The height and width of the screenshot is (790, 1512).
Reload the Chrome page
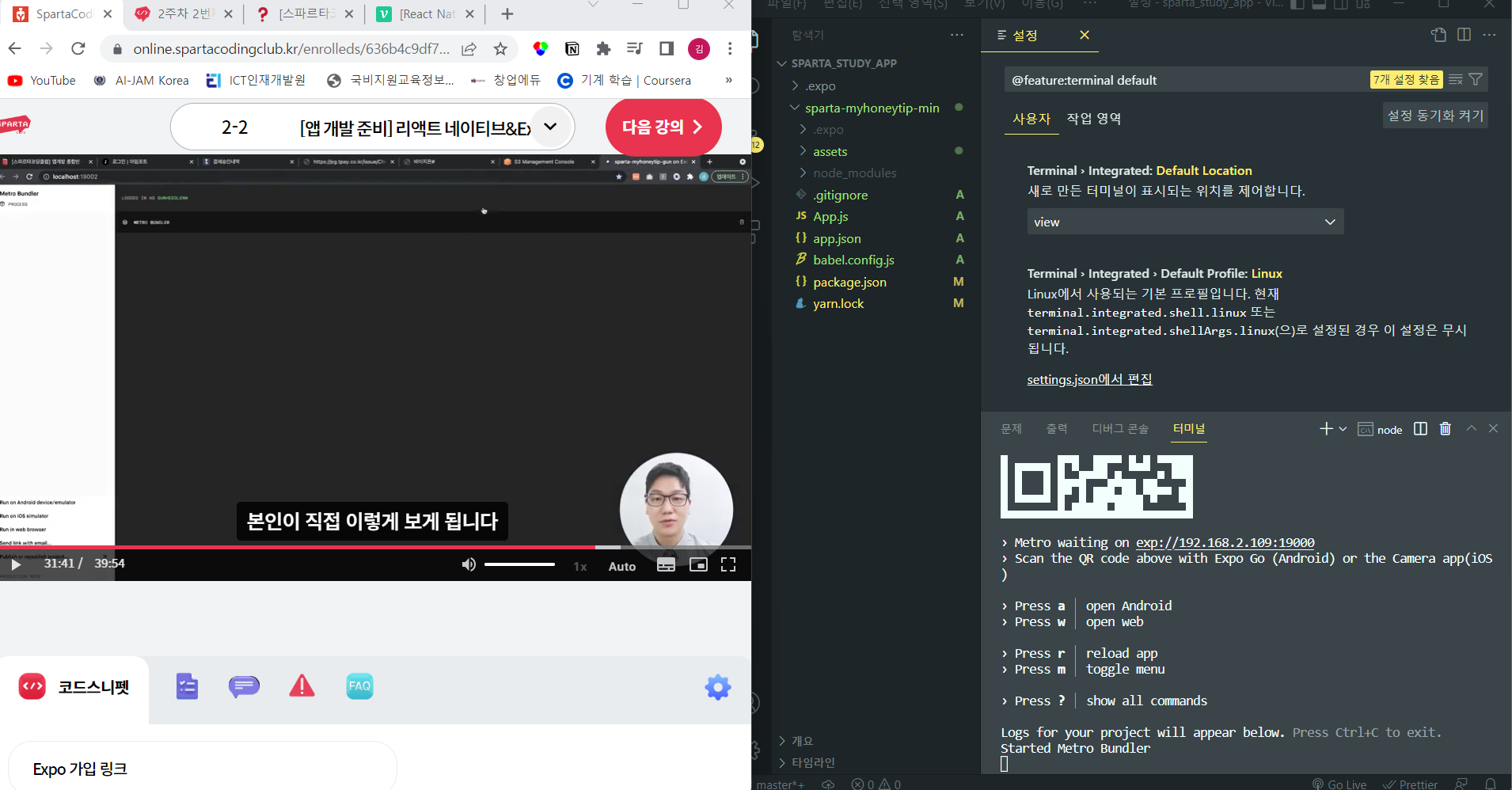78,49
